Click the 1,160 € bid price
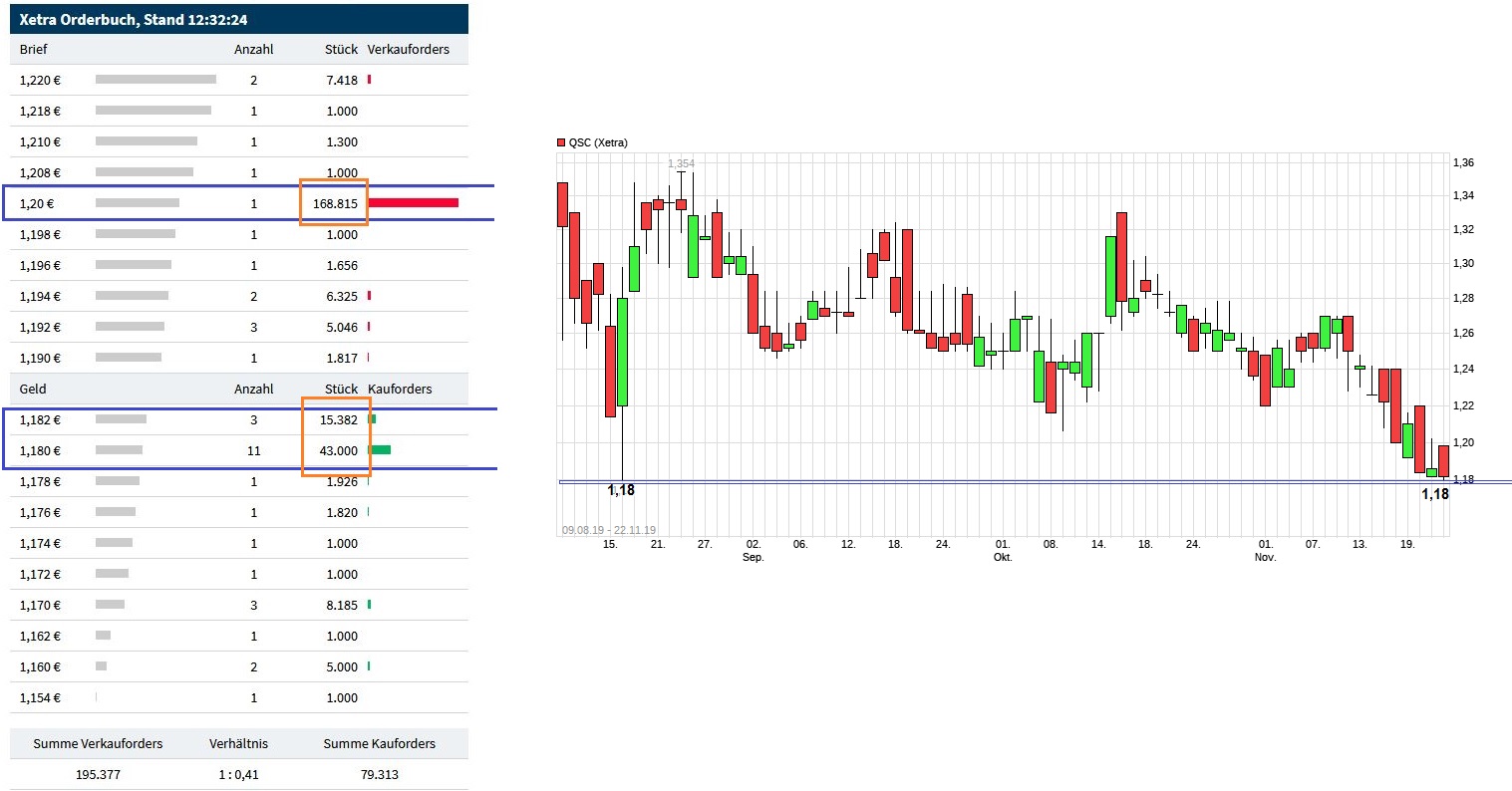The width and height of the screenshot is (1512, 791). coord(40,666)
